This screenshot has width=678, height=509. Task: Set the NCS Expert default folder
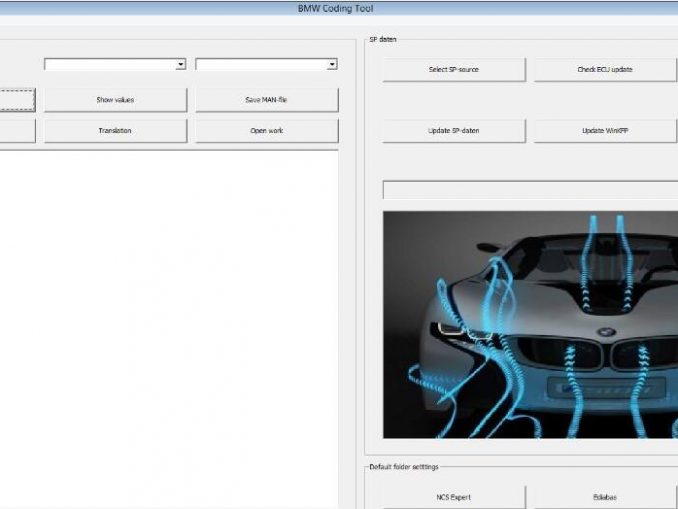pyautogui.click(x=454, y=497)
